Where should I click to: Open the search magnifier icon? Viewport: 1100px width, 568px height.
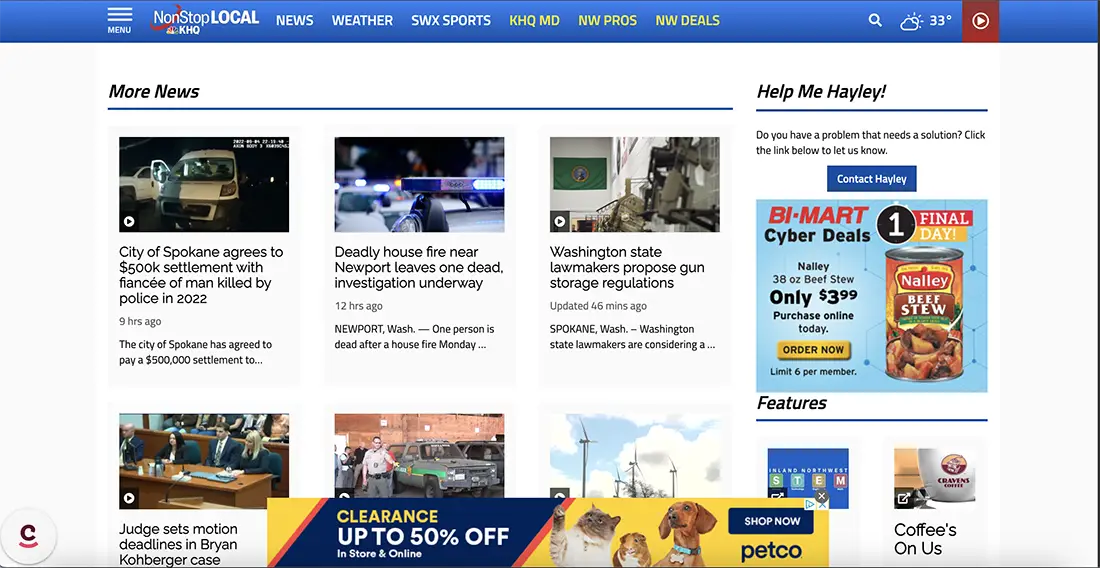point(875,20)
